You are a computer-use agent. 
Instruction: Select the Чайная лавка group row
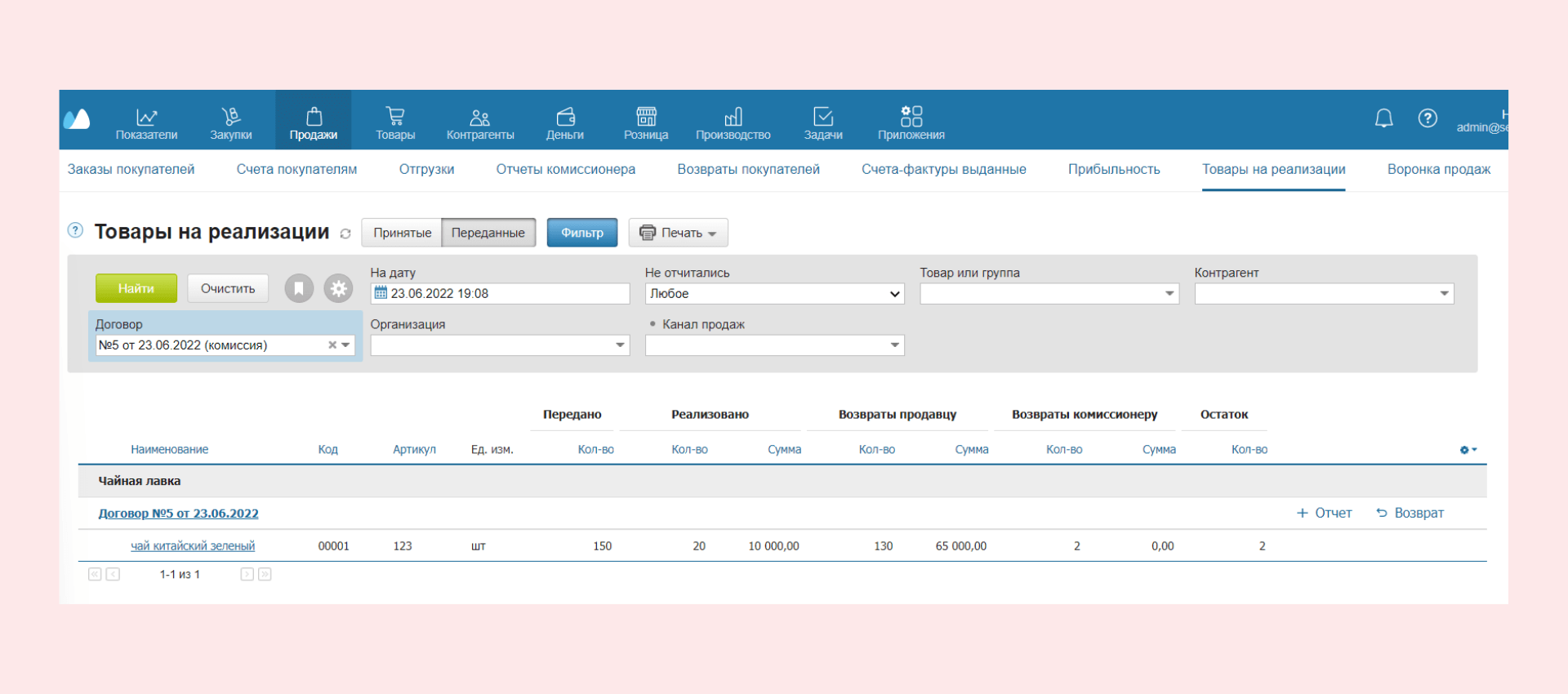[782, 481]
